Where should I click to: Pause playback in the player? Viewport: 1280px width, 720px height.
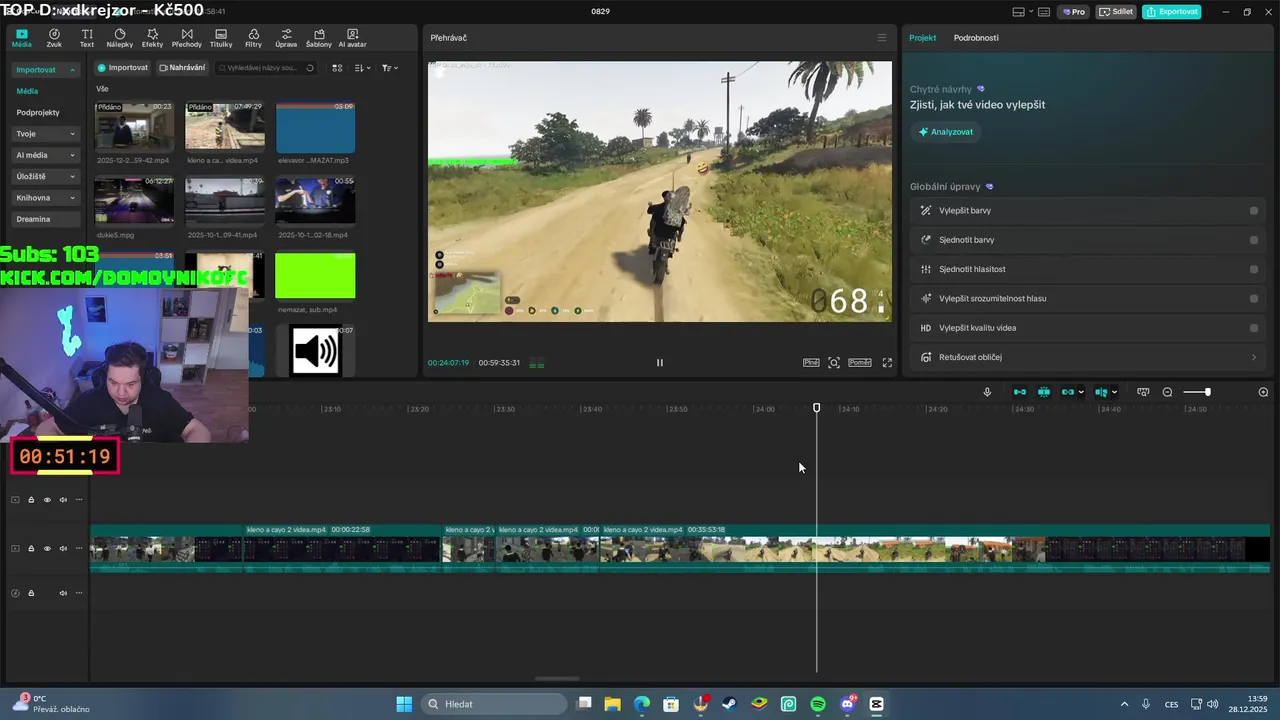[x=659, y=363]
